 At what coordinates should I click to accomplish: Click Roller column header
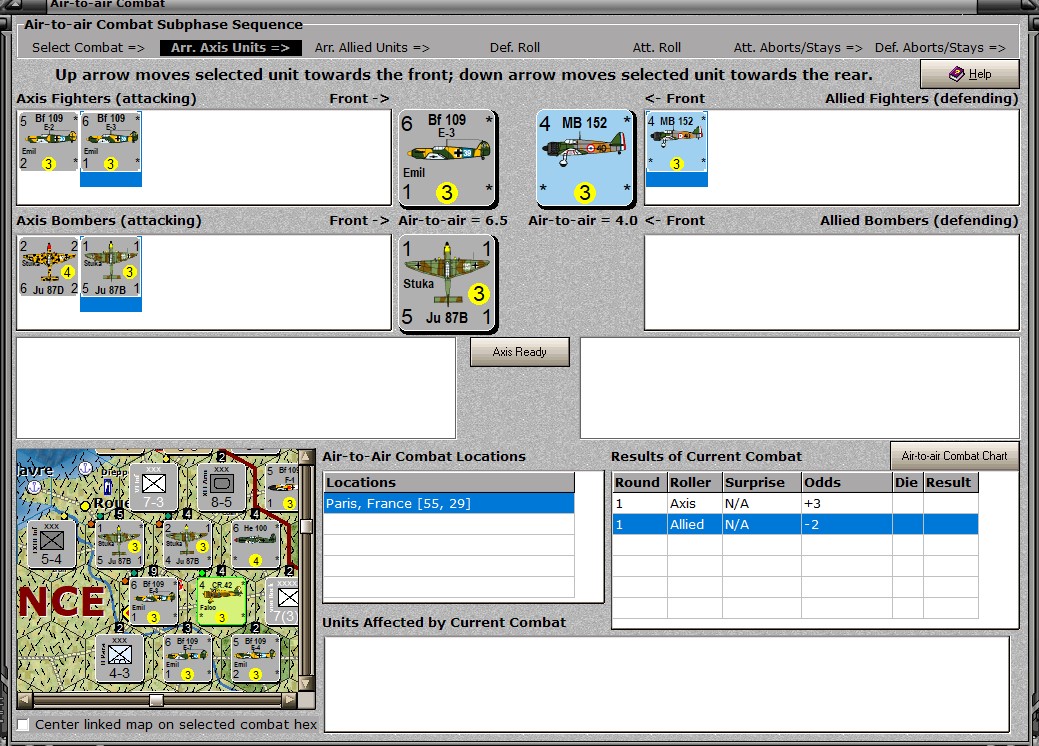[x=694, y=482]
